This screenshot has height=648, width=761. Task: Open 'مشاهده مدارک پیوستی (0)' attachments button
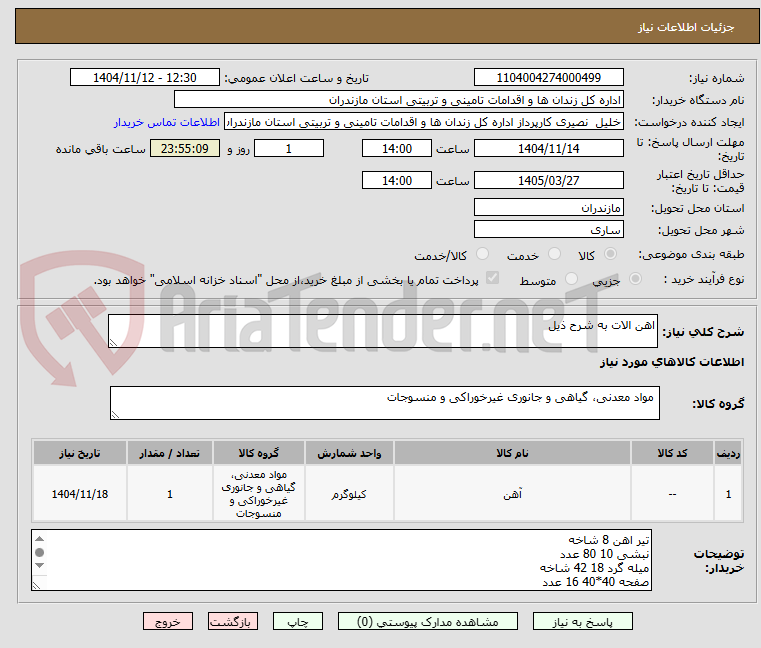click(428, 621)
